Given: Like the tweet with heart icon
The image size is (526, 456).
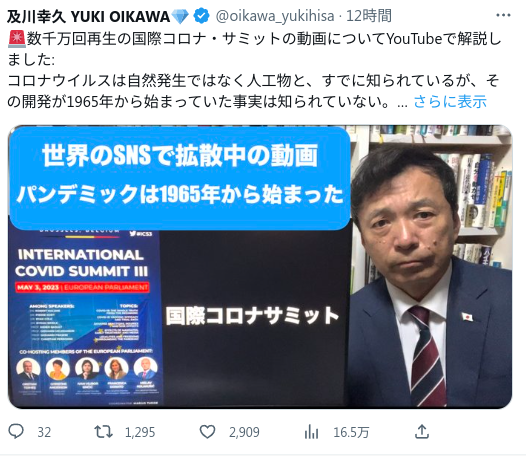Looking at the screenshot, I should [207, 432].
